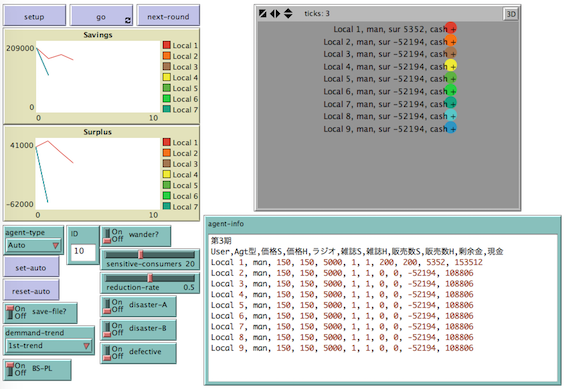Viewport: 567px width, 389px height.
Task: Select the blue Local 9 agent circle
Action: coord(451,128)
